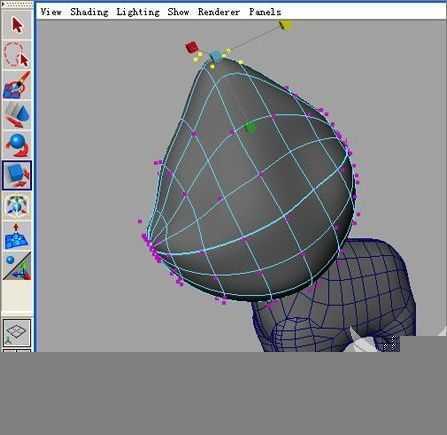Open the View menu
447x435 pixels.
pyautogui.click(x=51, y=12)
